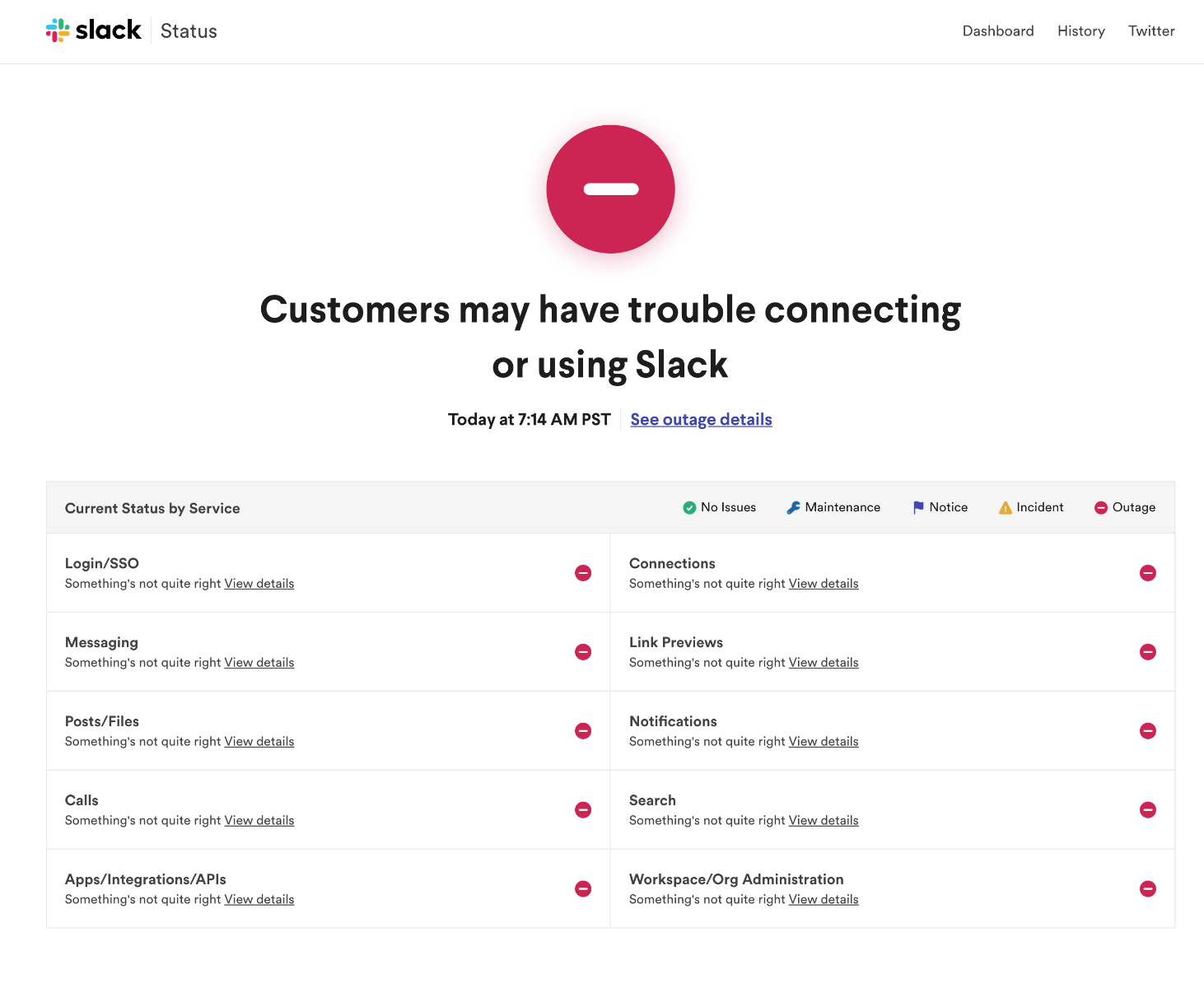This screenshot has width=1204, height=988.
Task: Click the Incident warning triangle legend icon
Action: (1006, 508)
